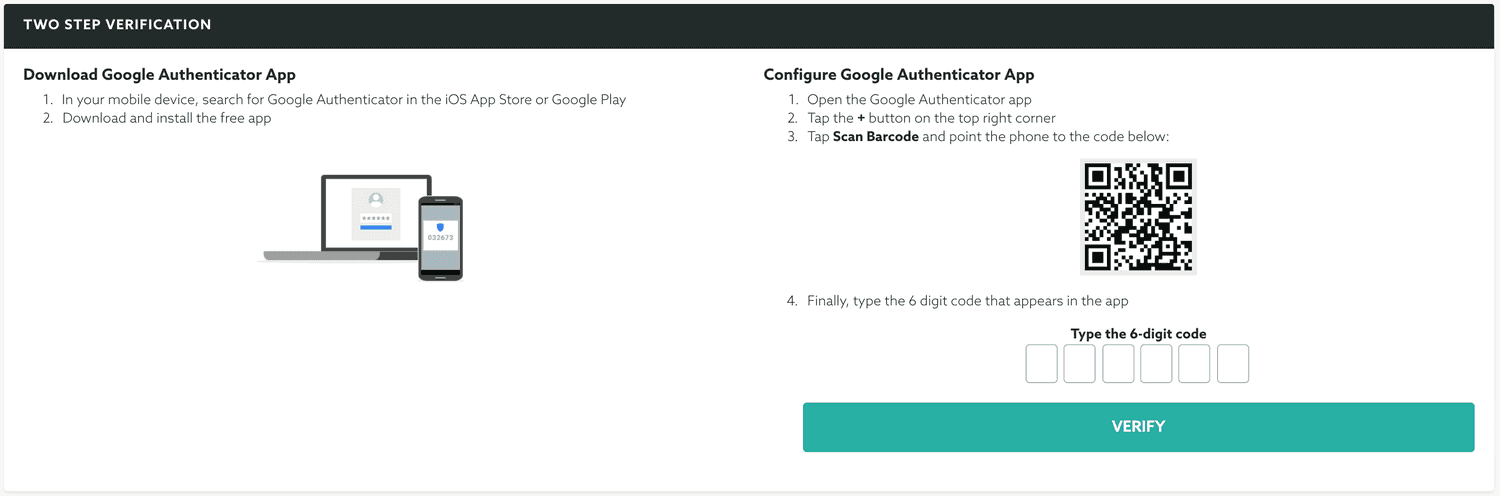Click the TWO STEP VERIFICATION header title

click(117, 24)
